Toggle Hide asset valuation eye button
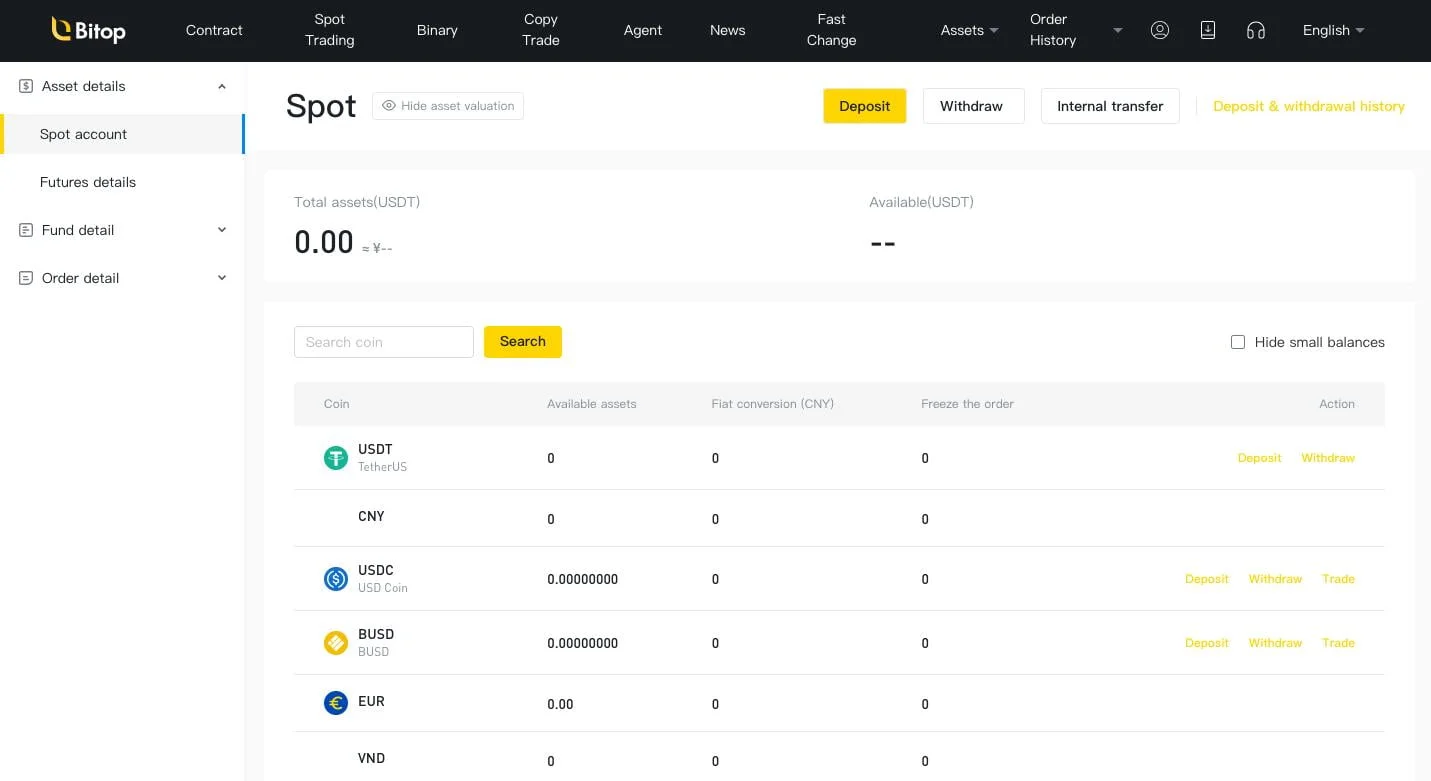The height and width of the screenshot is (781, 1431). coord(448,106)
